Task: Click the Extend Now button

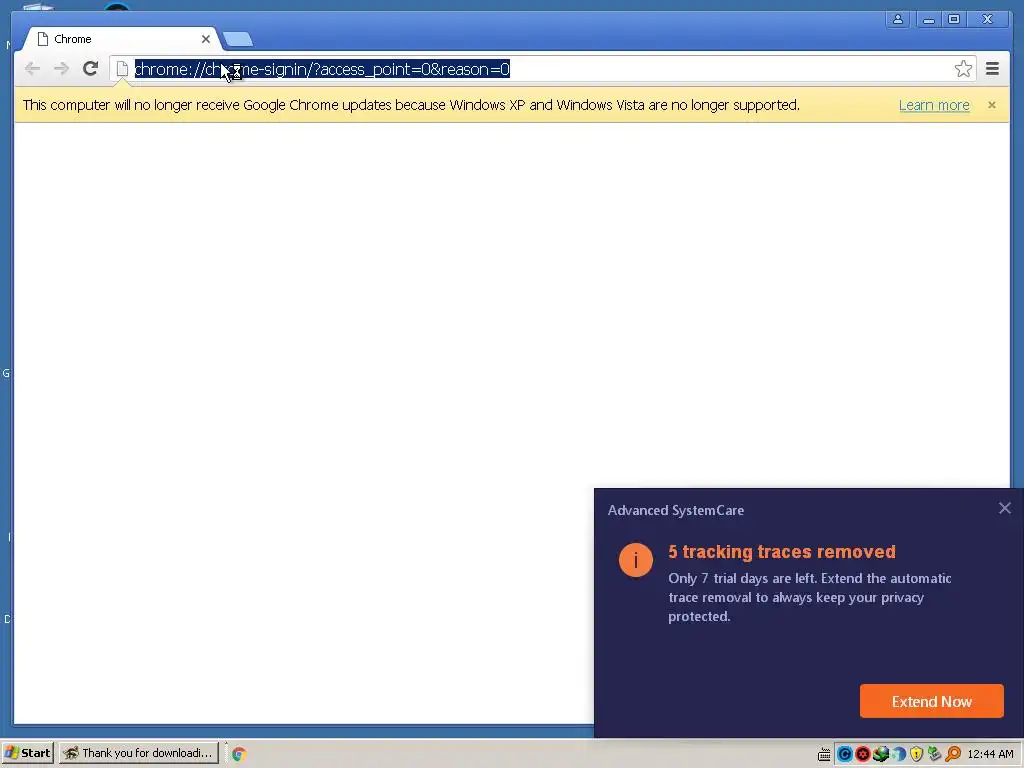Action: 931,701
